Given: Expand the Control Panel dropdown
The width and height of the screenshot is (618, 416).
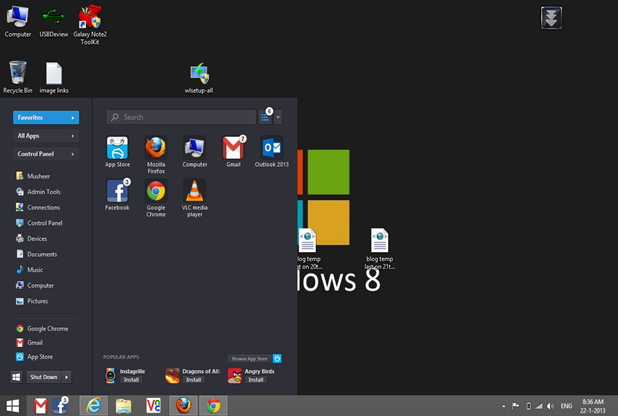Looking at the screenshot, I should coord(73,154).
